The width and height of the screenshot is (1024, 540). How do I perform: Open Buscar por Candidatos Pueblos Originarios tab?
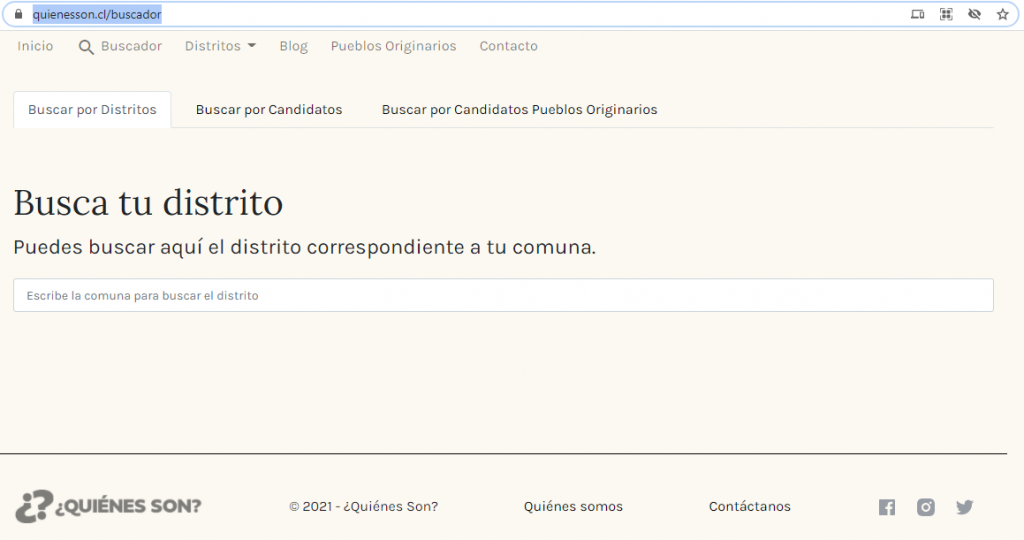[519, 110]
